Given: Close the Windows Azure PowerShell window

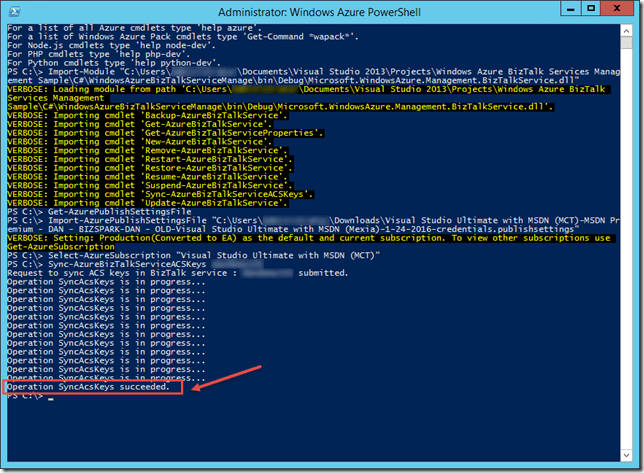Looking at the screenshot, I should [612, 11].
